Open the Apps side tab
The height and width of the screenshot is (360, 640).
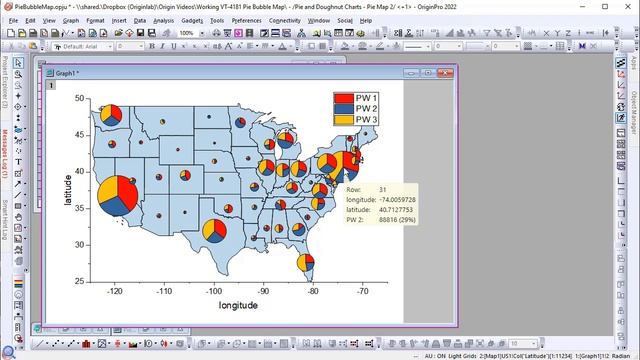634,62
